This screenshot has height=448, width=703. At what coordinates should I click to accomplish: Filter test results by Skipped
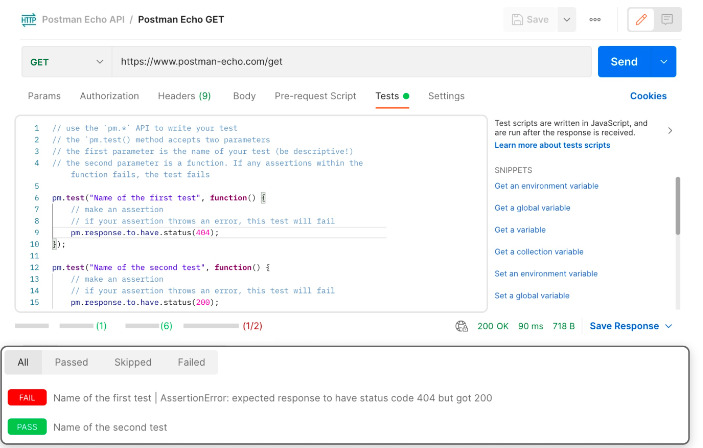tap(133, 362)
